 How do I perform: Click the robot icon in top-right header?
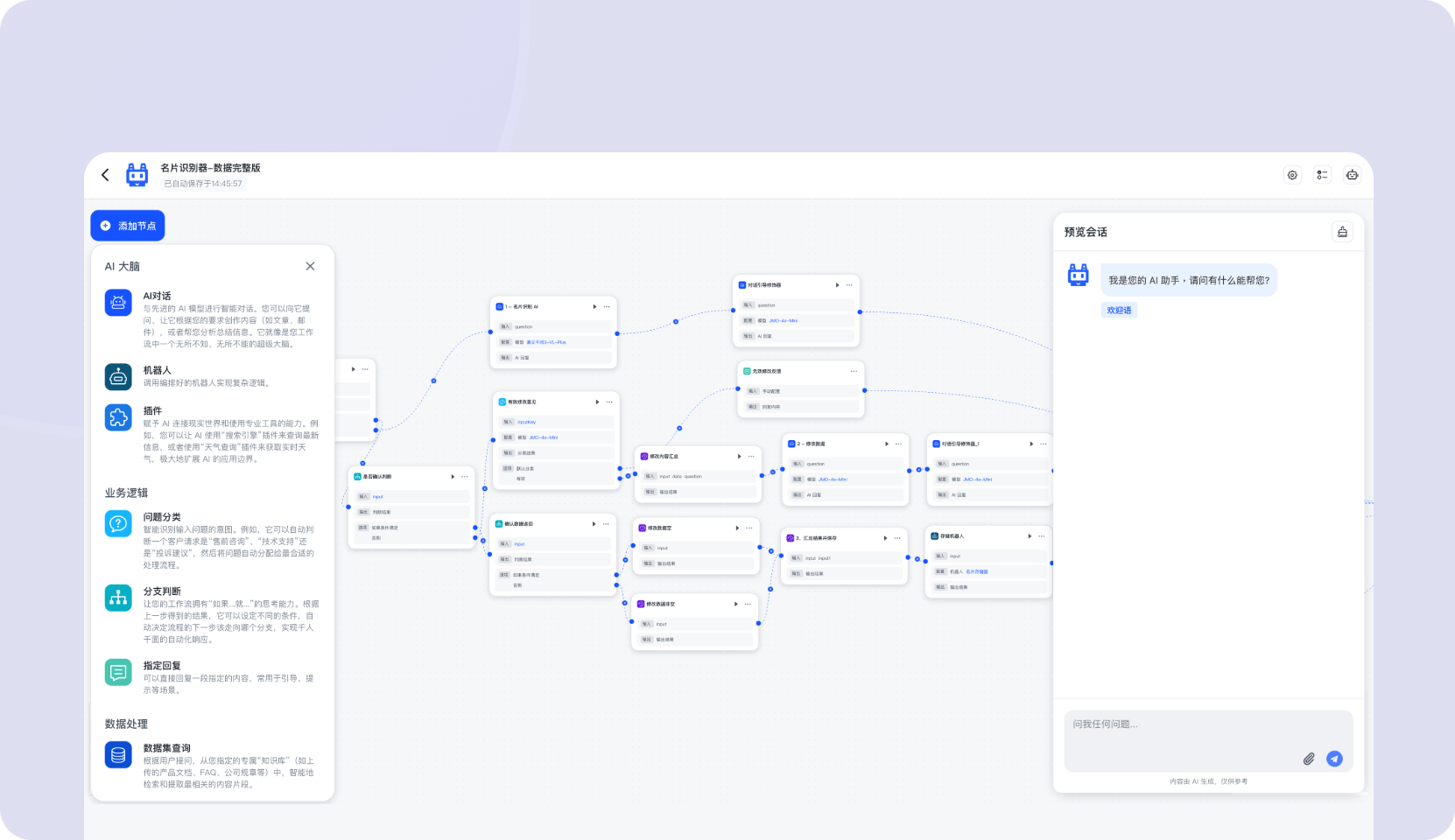click(x=1352, y=175)
